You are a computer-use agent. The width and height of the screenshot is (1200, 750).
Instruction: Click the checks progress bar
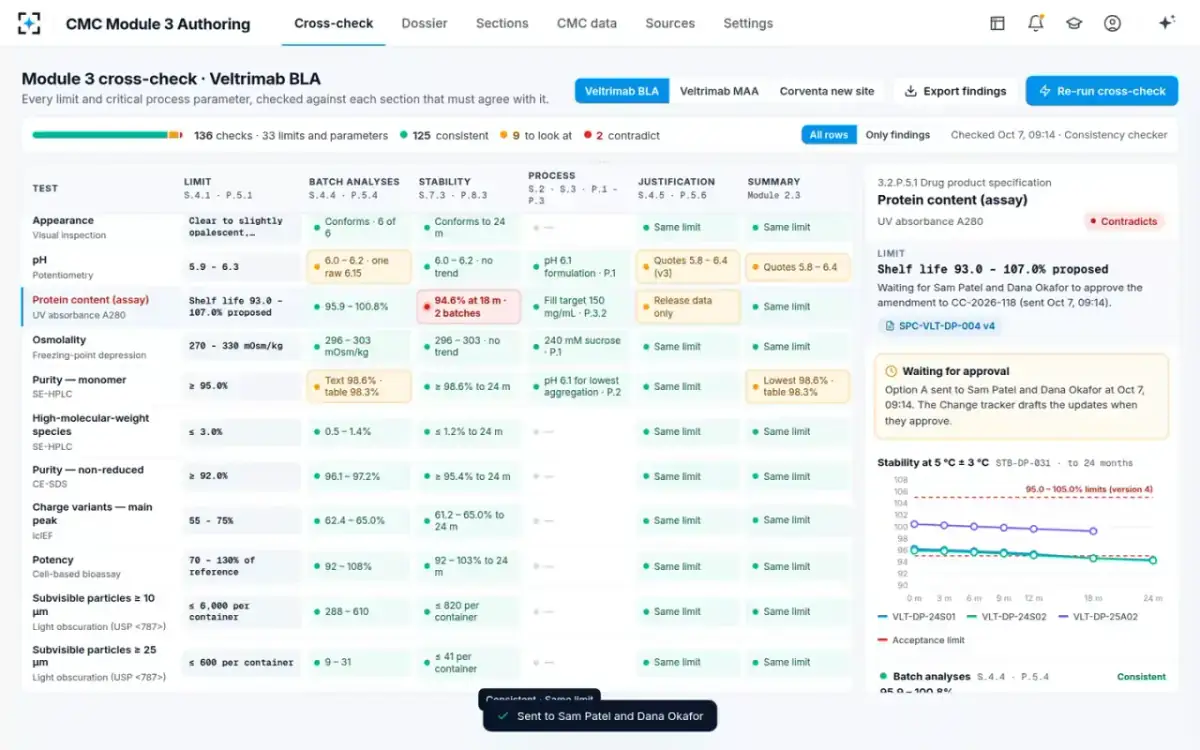[107, 135]
